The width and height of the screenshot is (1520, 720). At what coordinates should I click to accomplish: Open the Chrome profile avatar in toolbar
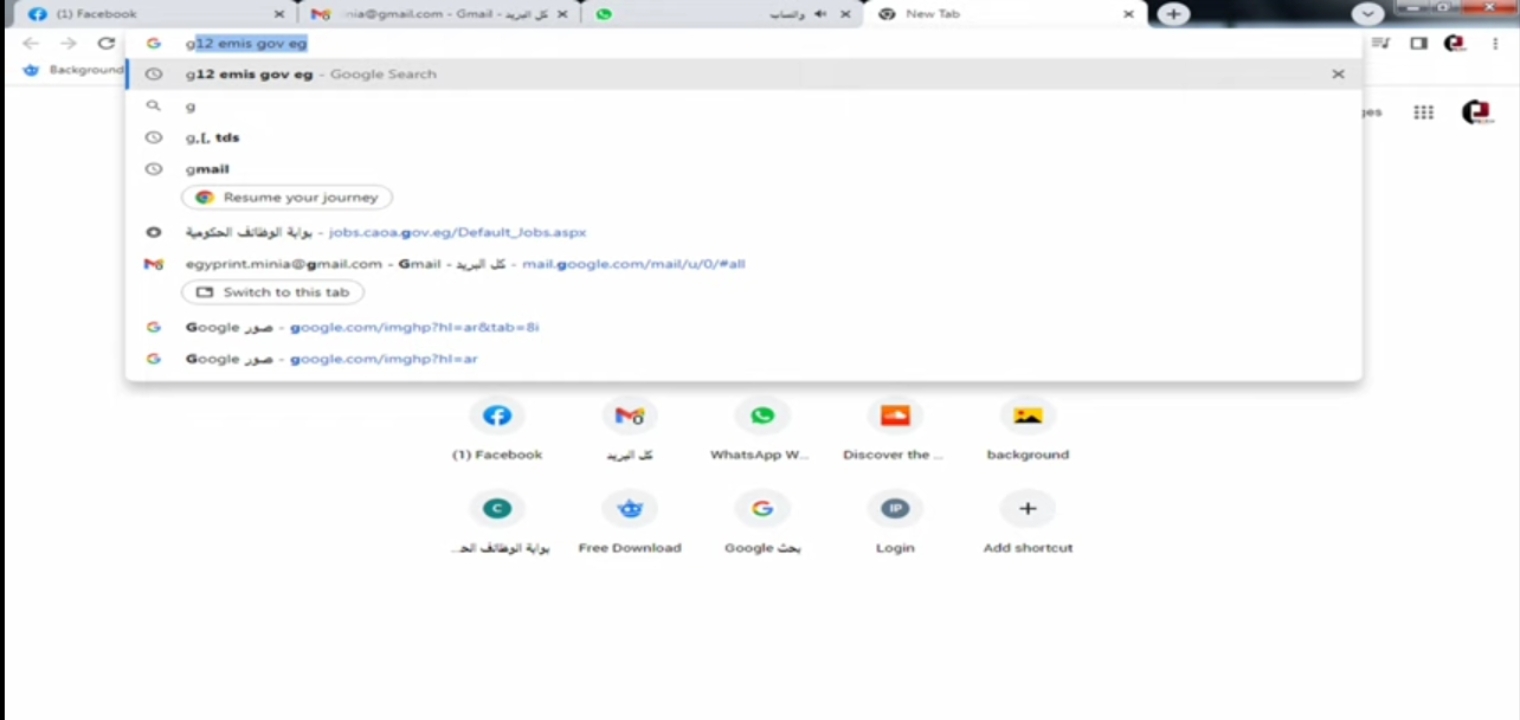1455,43
